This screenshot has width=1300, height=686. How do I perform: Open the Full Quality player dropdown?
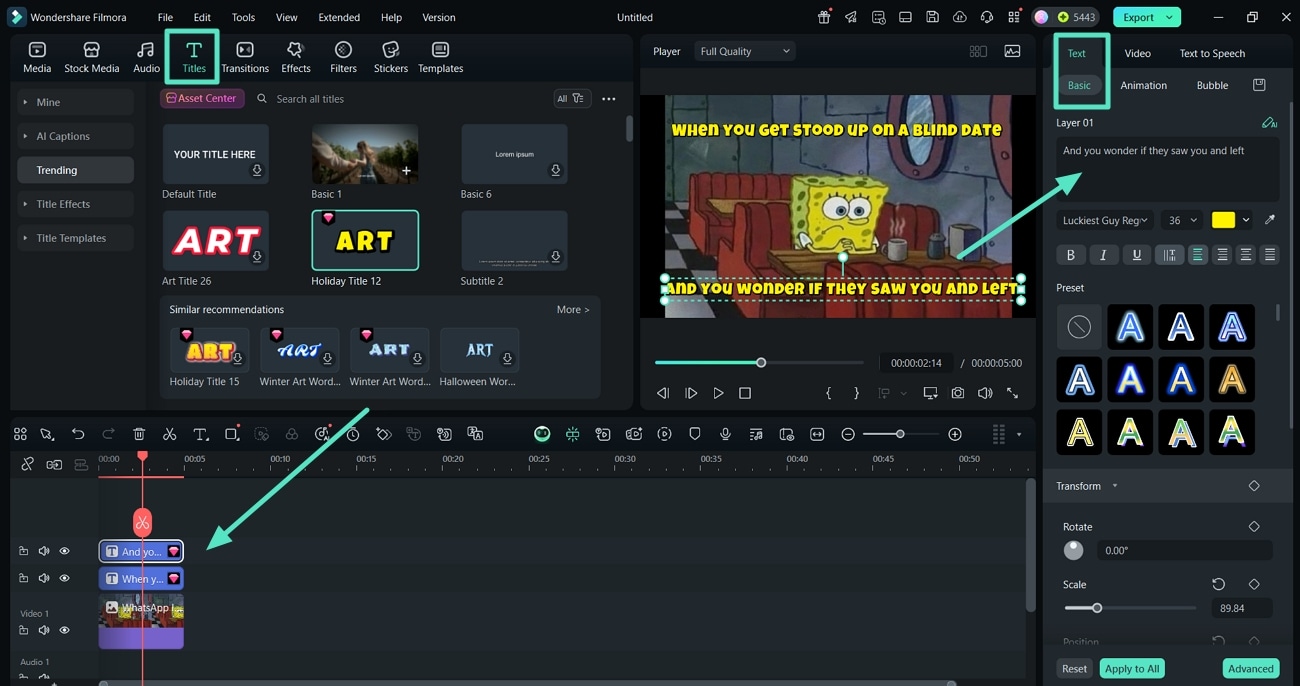(745, 51)
